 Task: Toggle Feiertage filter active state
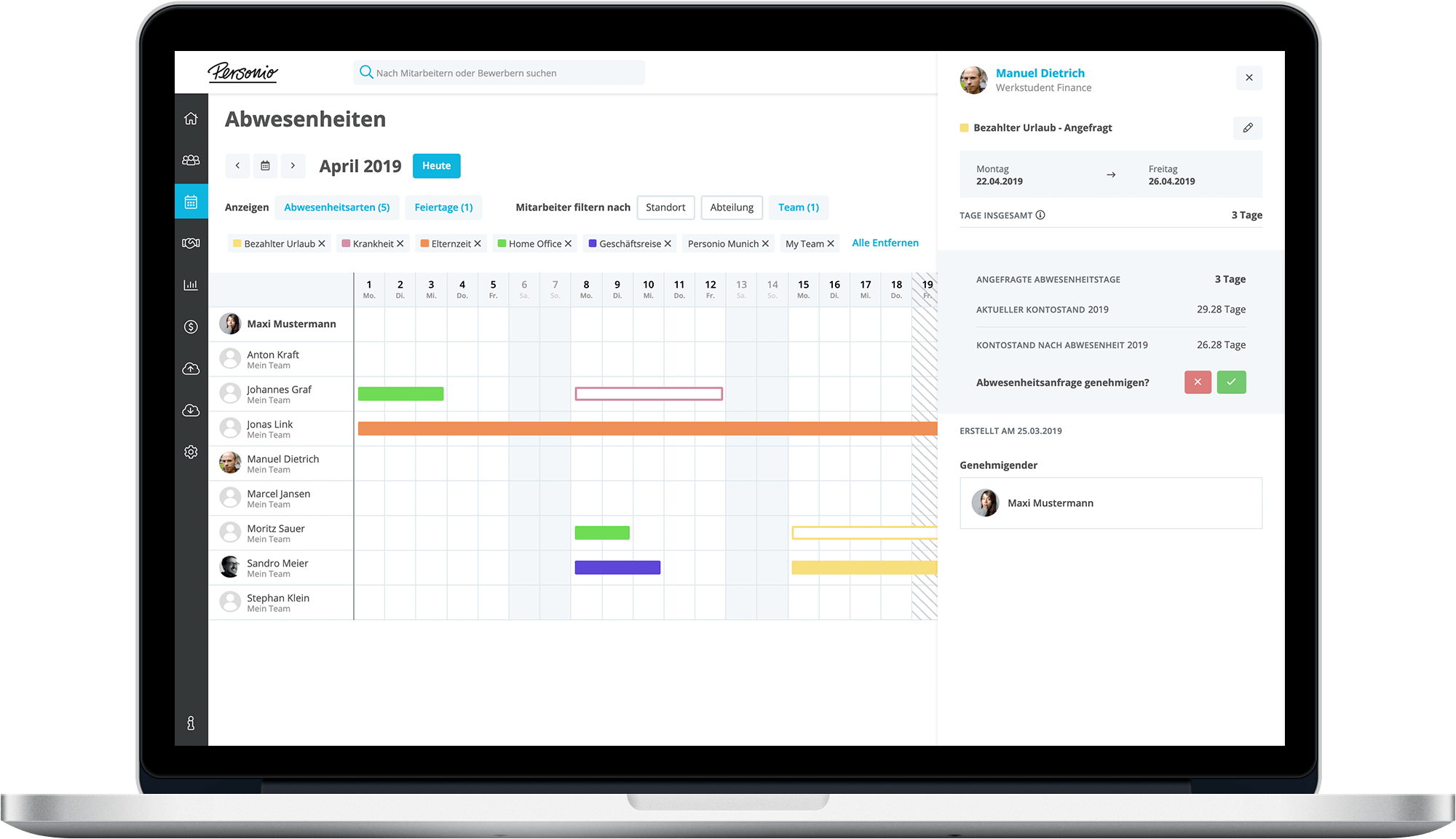[x=442, y=207]
